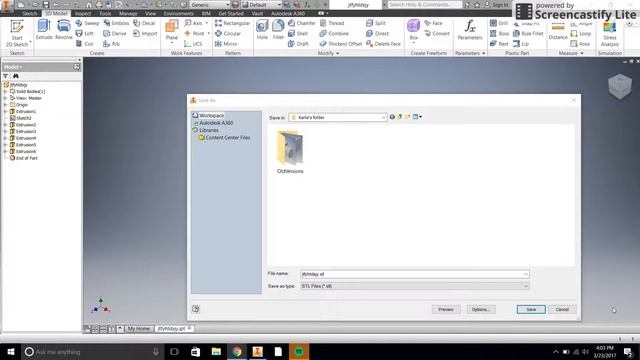Open the Tools ribbon tab
The height and width of the screenshot is (360, 640).
(x=105, y=13)
